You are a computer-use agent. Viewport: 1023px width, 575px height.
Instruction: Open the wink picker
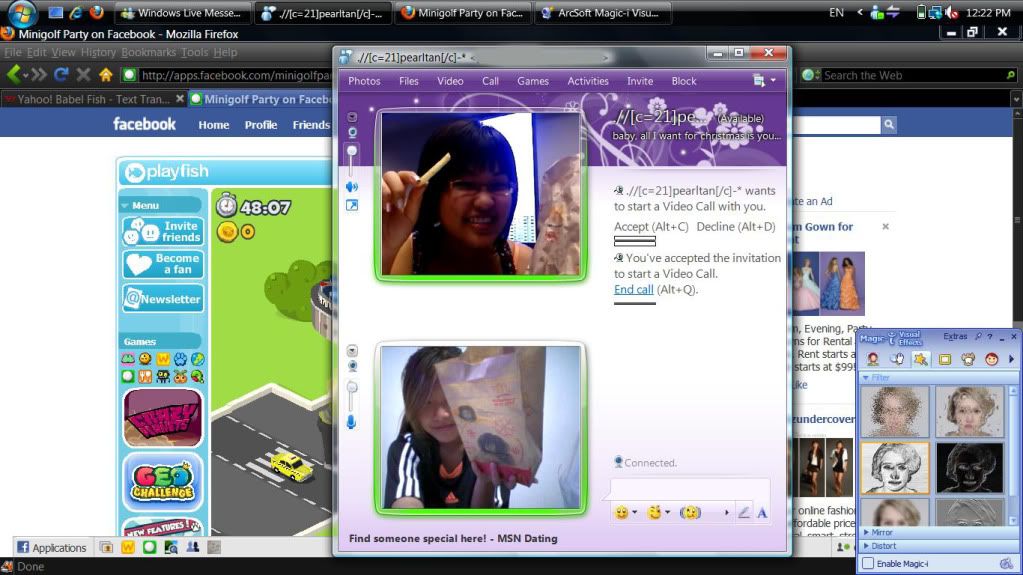pos(654,512)
